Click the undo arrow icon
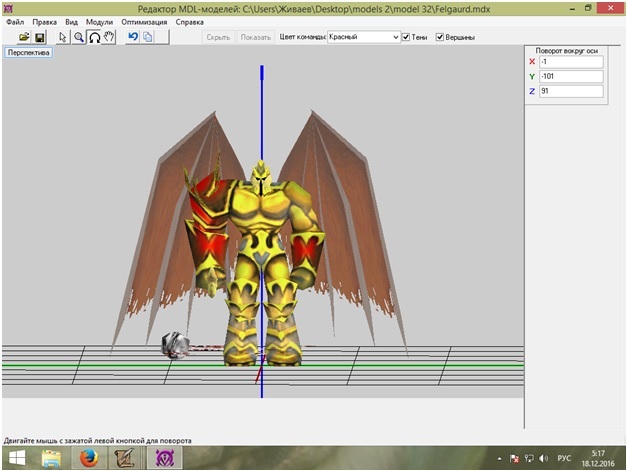This screenshot has height=471, width=627. point(132,37)
